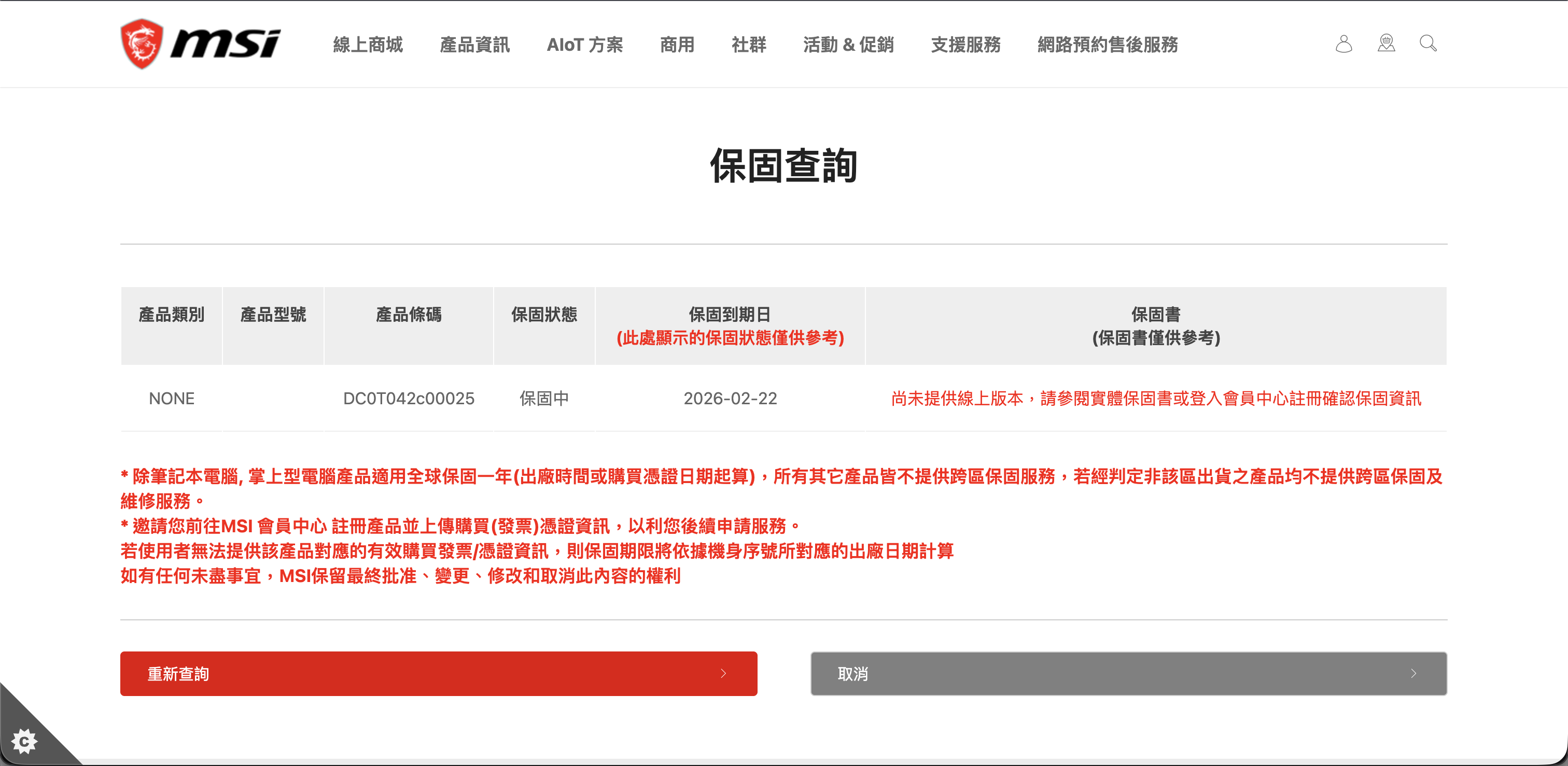Go to 網路預約售後服務

(1107, 45)
